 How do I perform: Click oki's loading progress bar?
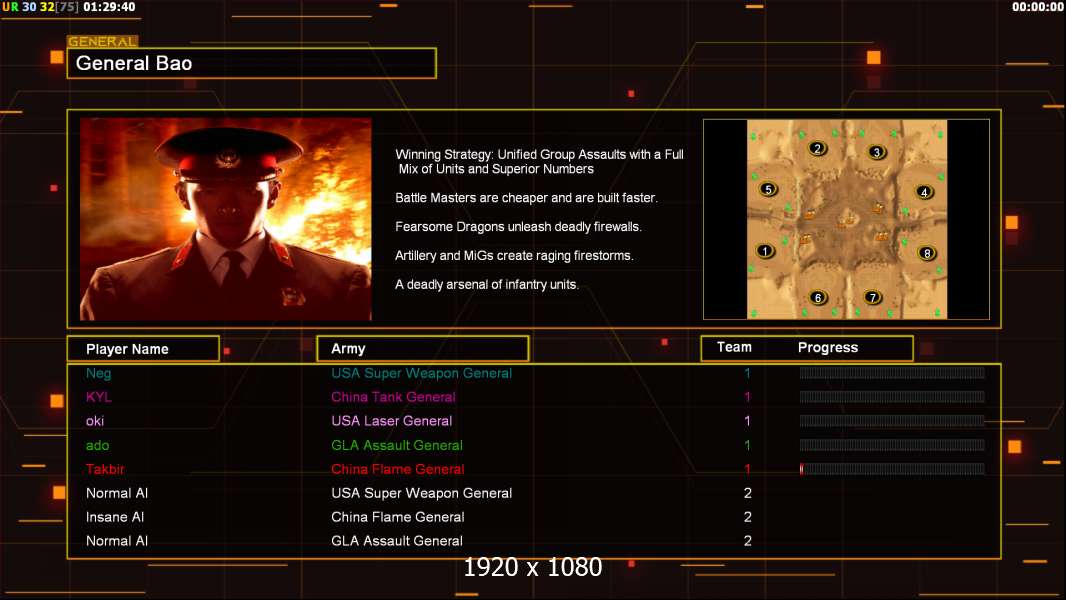[892, 421]
